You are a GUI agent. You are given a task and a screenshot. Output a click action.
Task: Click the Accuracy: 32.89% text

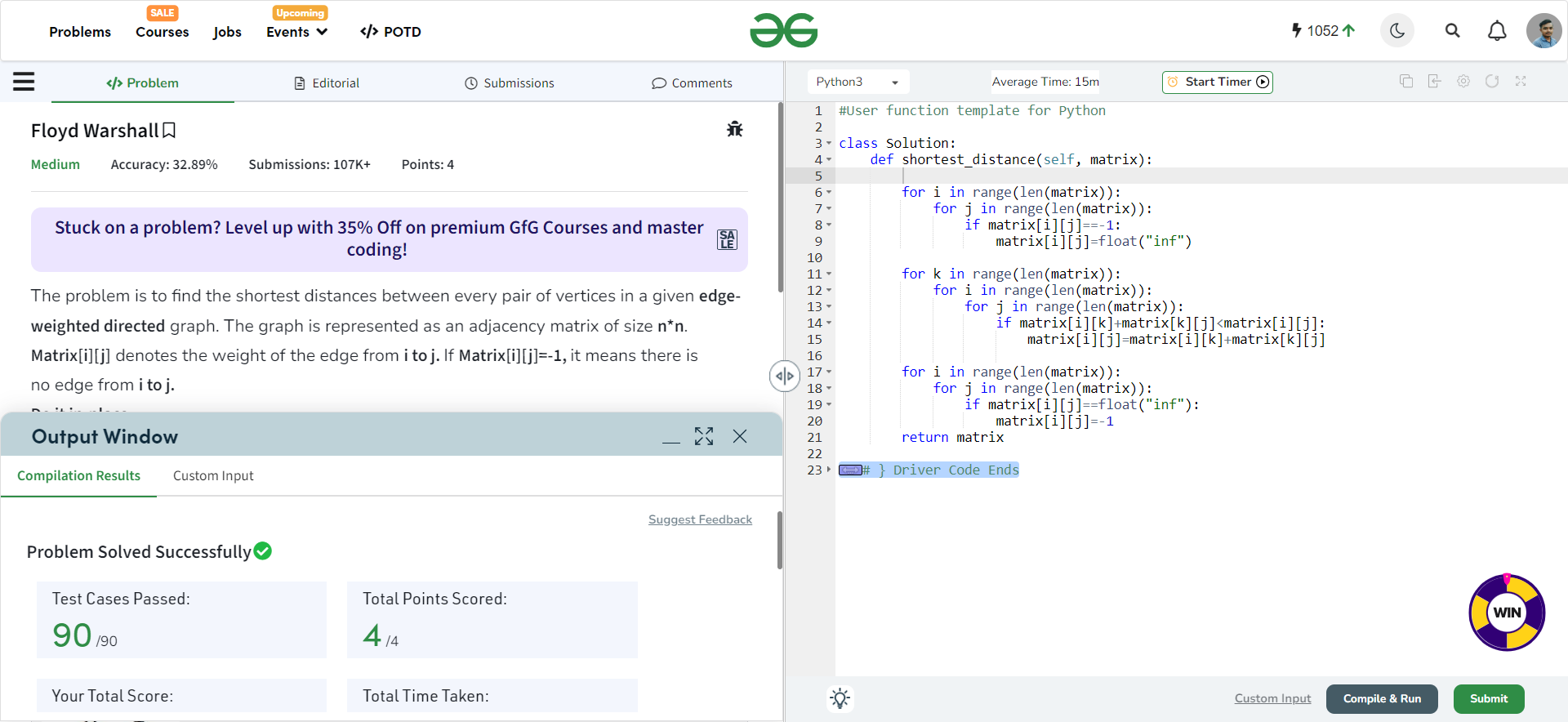164,164
